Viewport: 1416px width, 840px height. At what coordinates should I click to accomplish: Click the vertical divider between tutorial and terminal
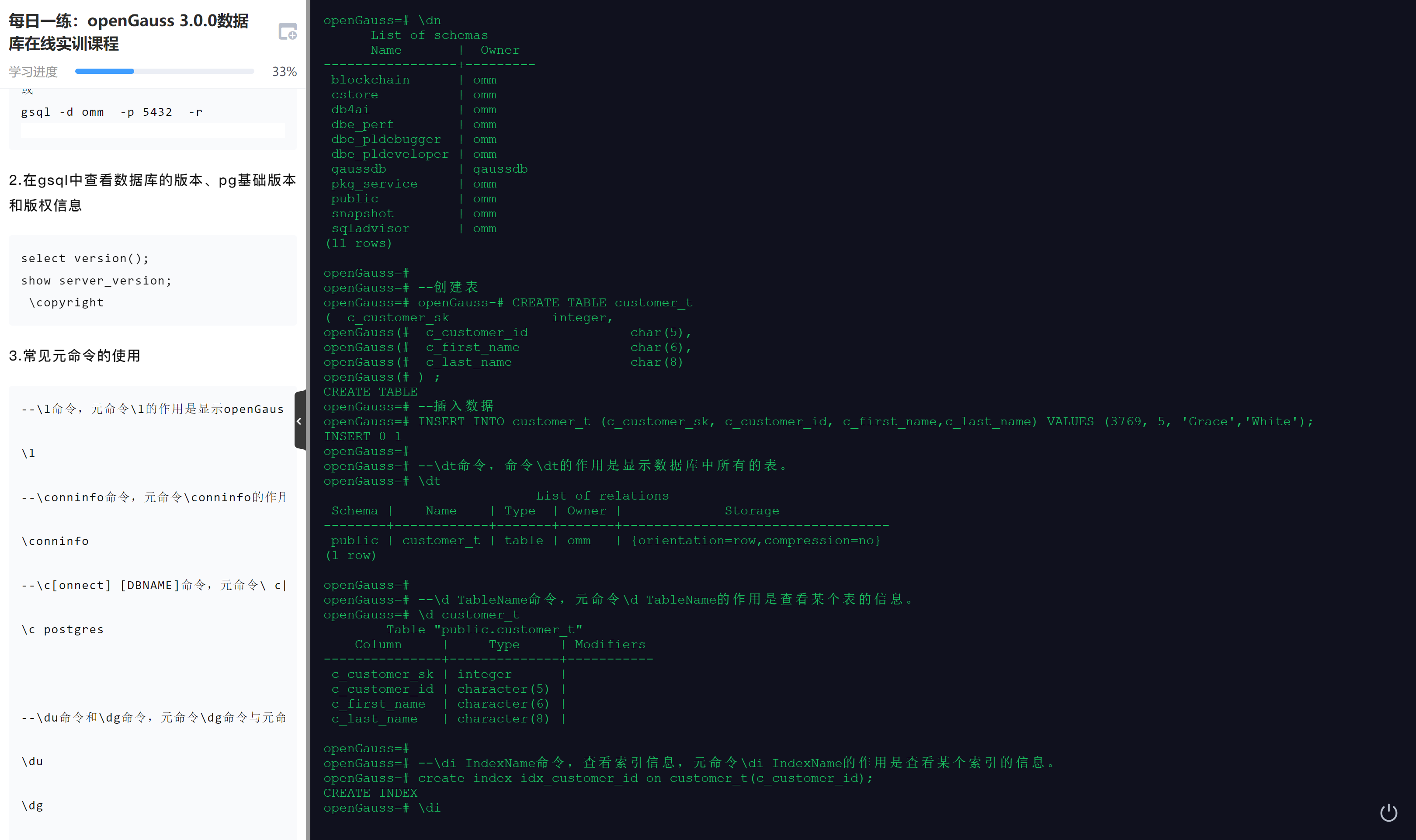tap(308, 226)
